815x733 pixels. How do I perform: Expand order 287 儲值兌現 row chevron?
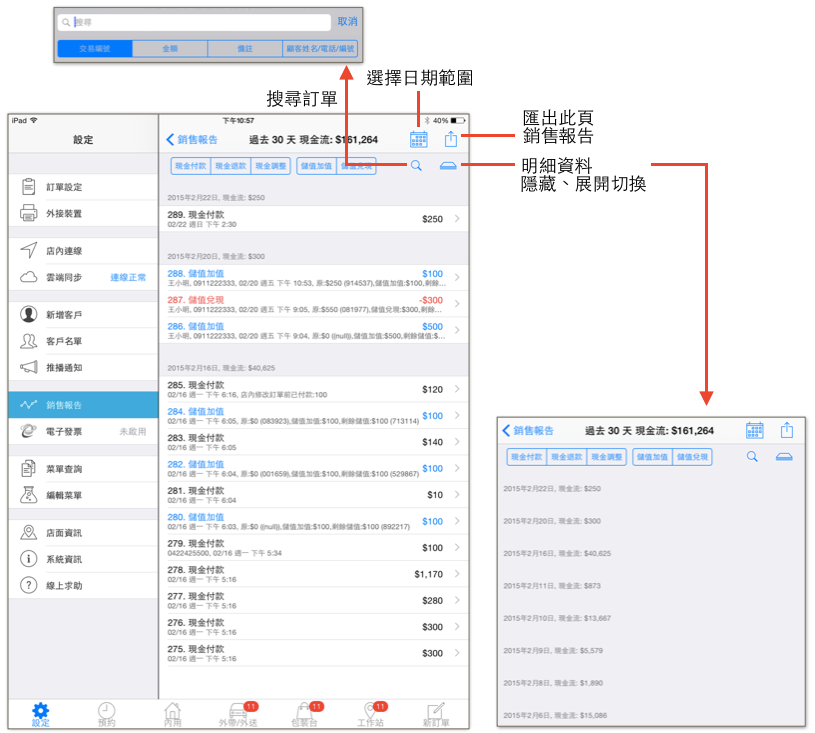[x=457, y=304]
